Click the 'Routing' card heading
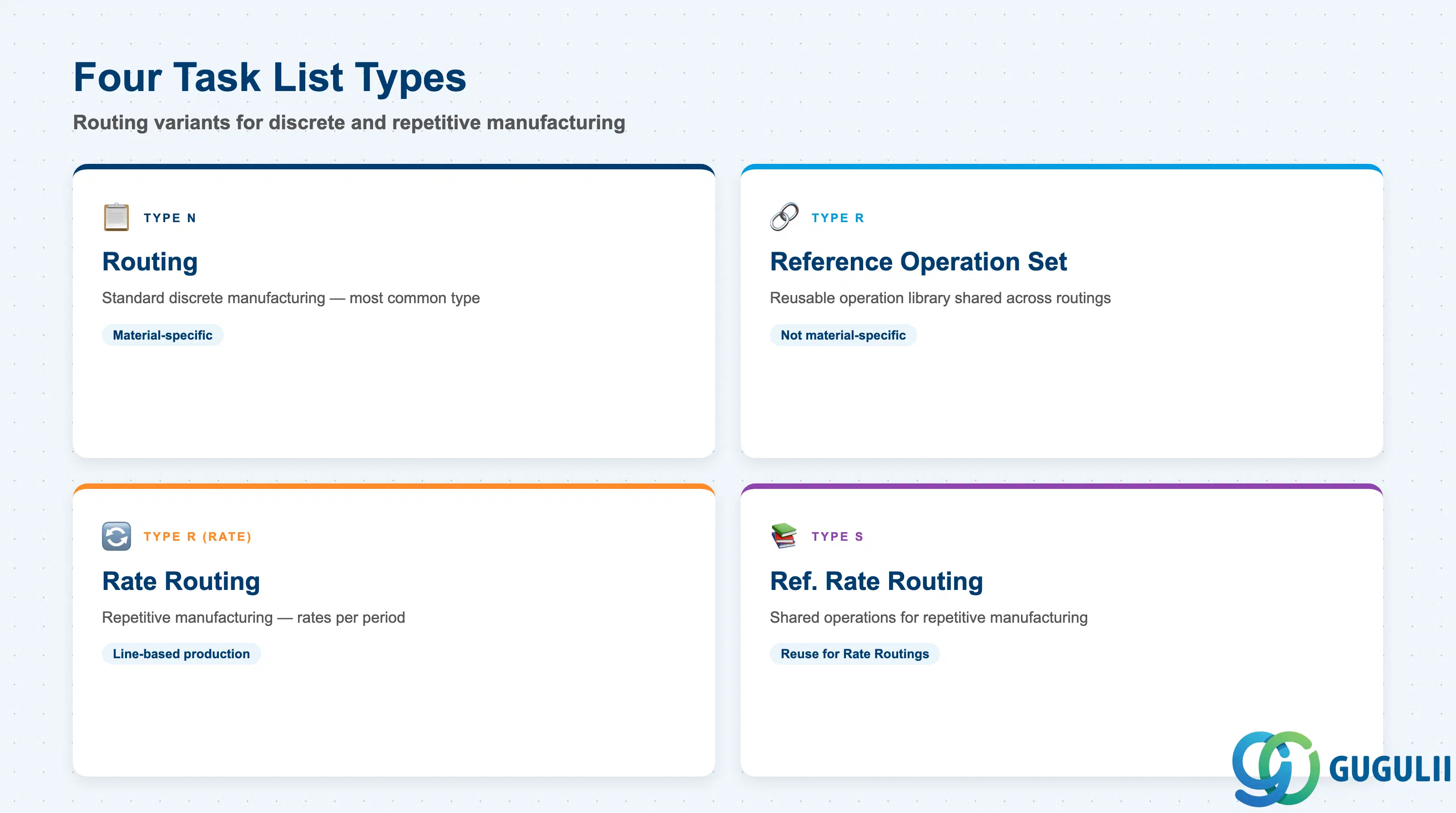Image resolution: width=1456 pixels, height=813 pixels. point(150,262)
